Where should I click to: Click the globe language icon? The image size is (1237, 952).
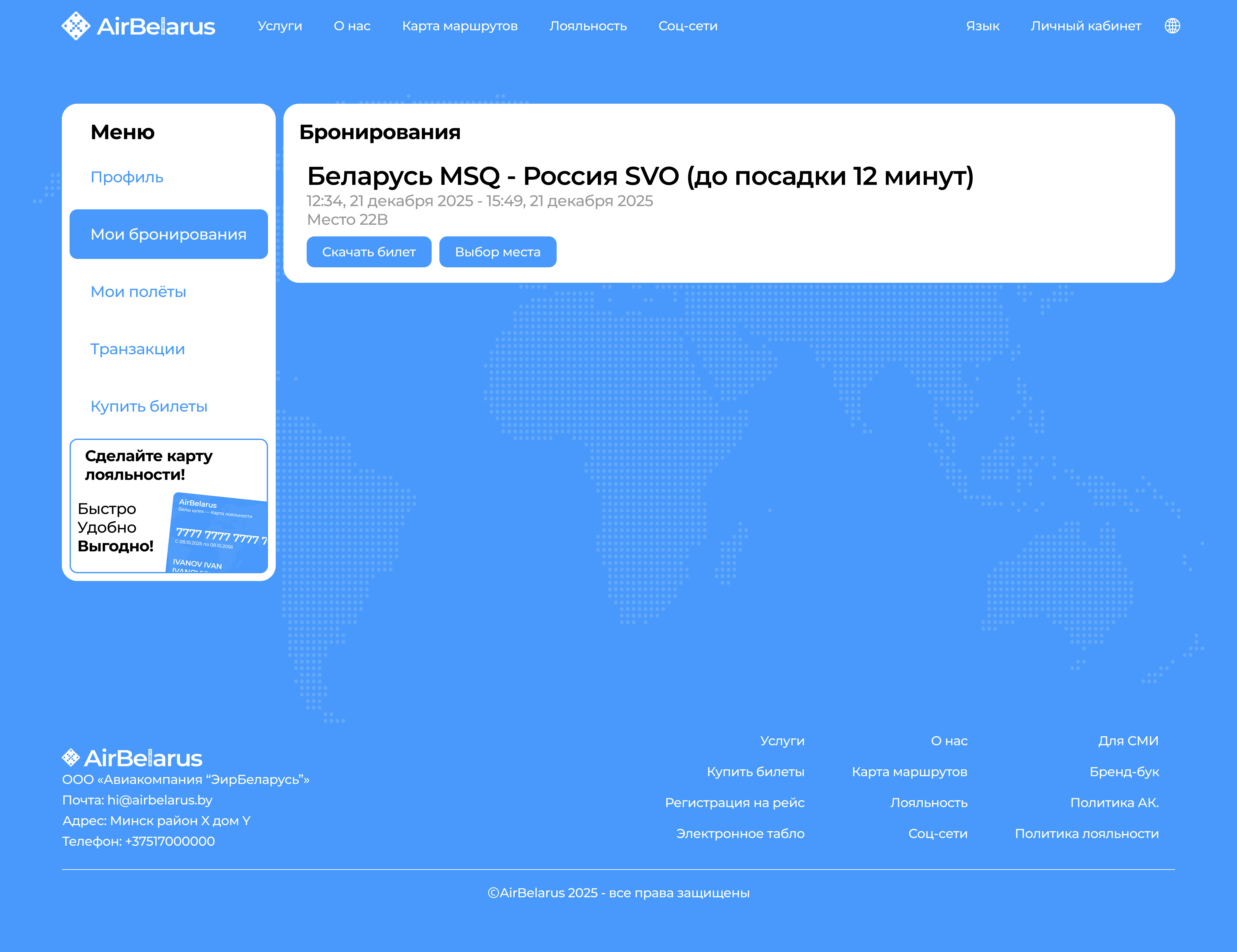(x=1172, y=26)
